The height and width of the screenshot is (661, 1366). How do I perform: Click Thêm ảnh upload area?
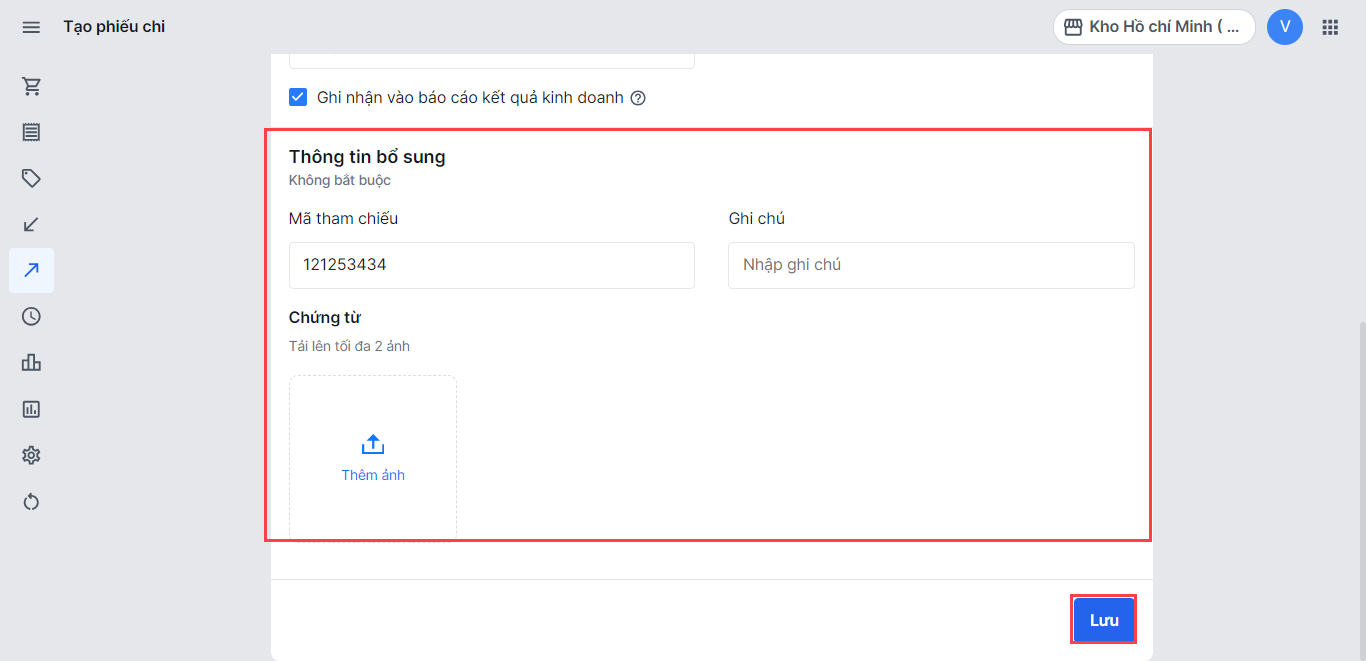click(373, 458)
